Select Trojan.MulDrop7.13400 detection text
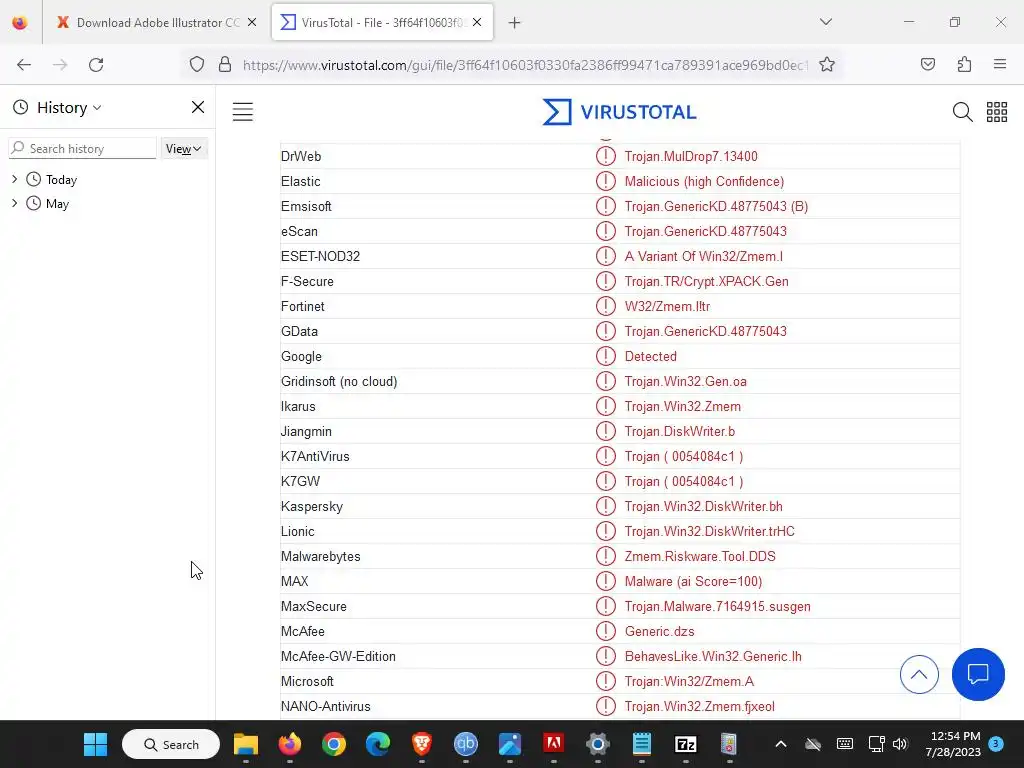 [x=691, y=157]
